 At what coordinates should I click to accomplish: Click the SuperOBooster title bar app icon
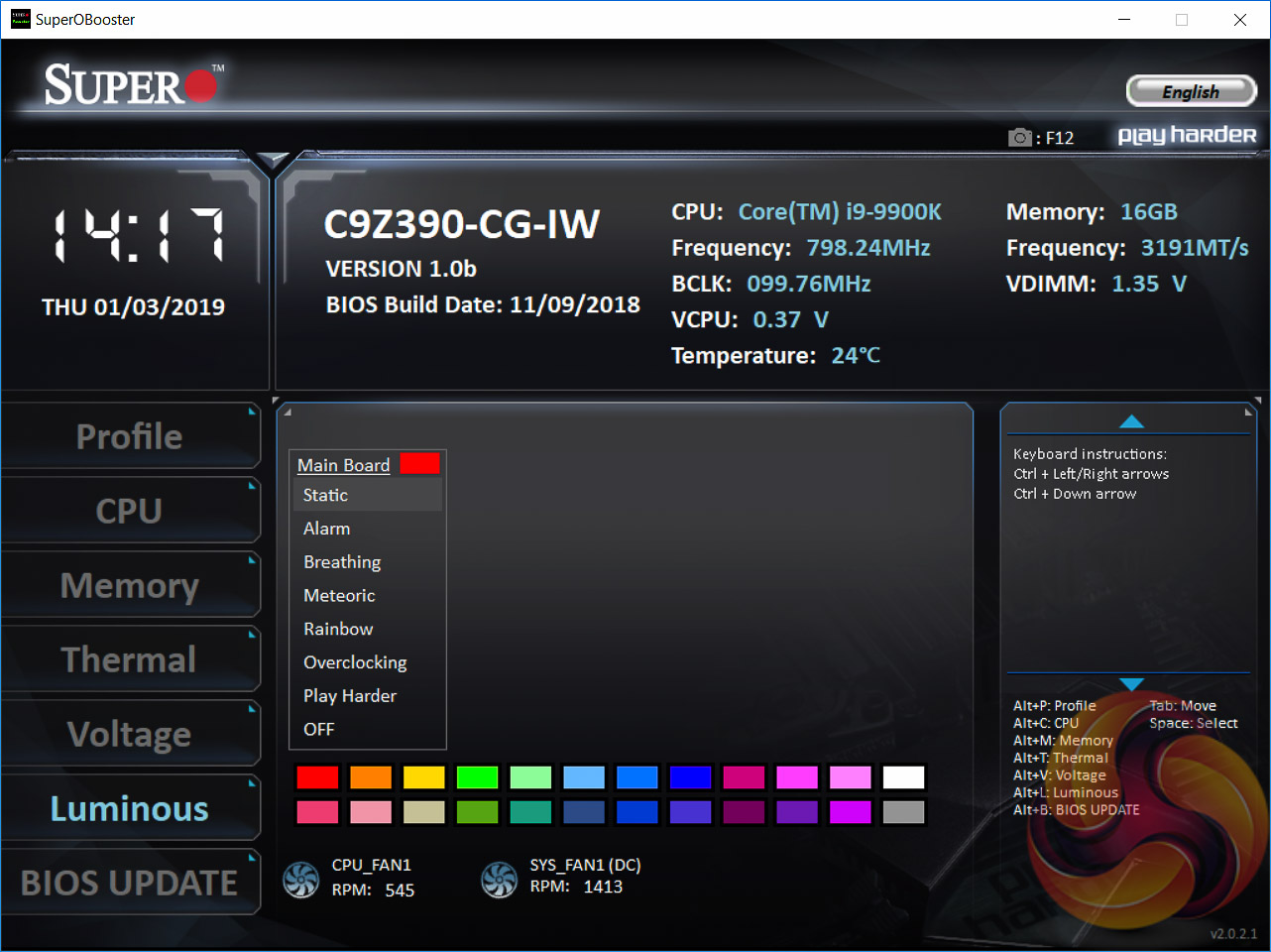pos(20,19)
